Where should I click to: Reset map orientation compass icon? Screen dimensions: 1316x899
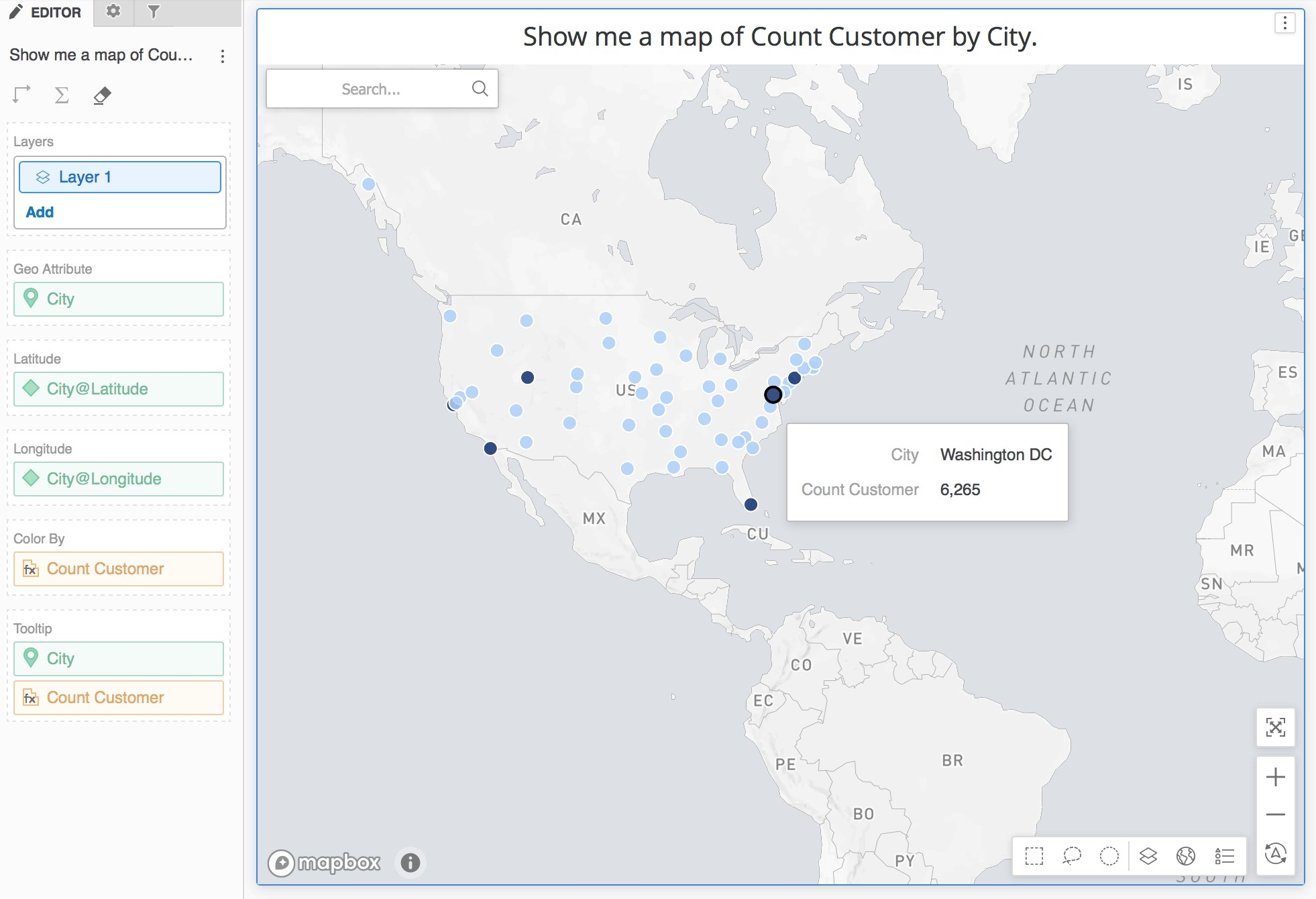click(1275, 854)
